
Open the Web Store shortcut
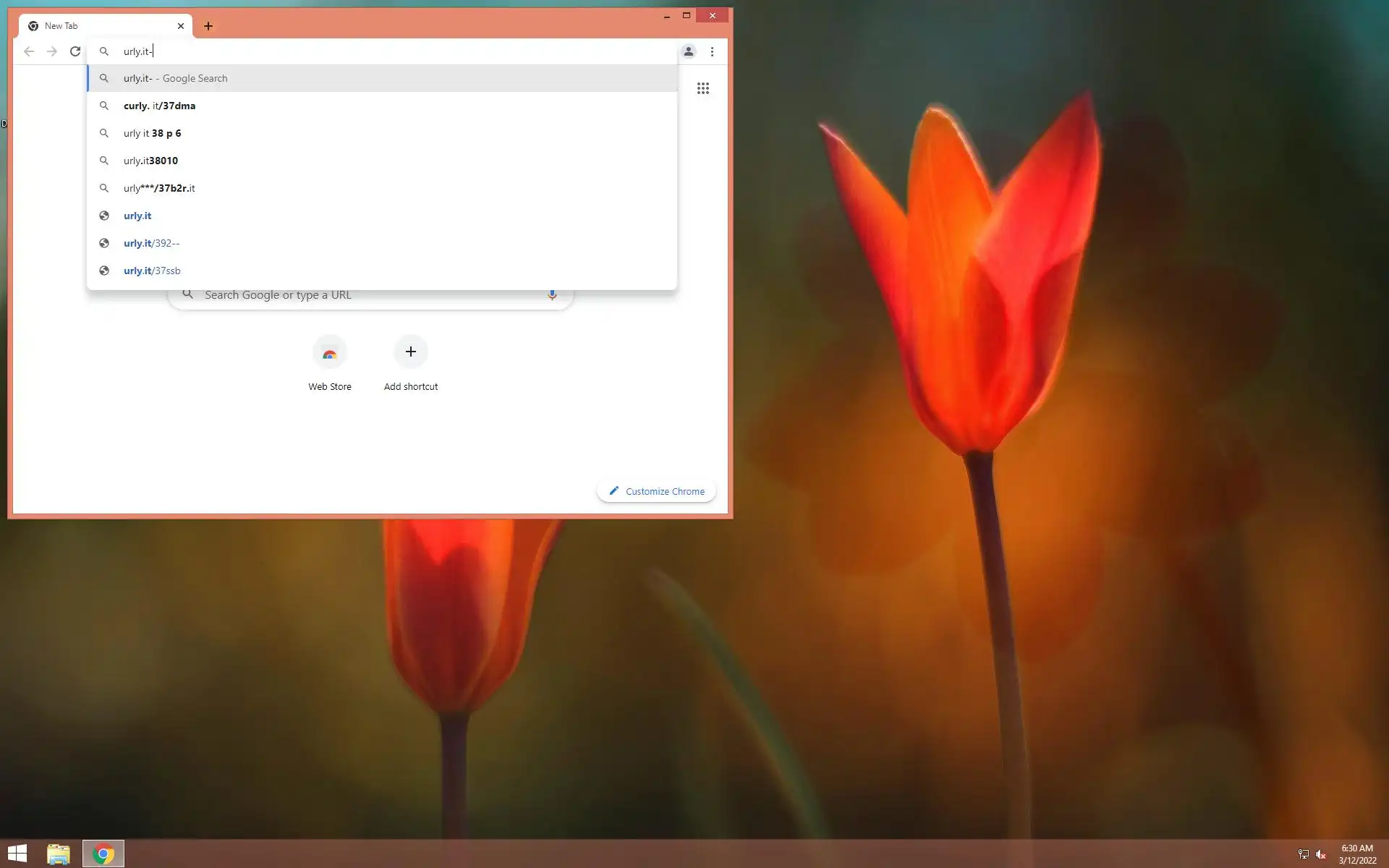point(330,353)
